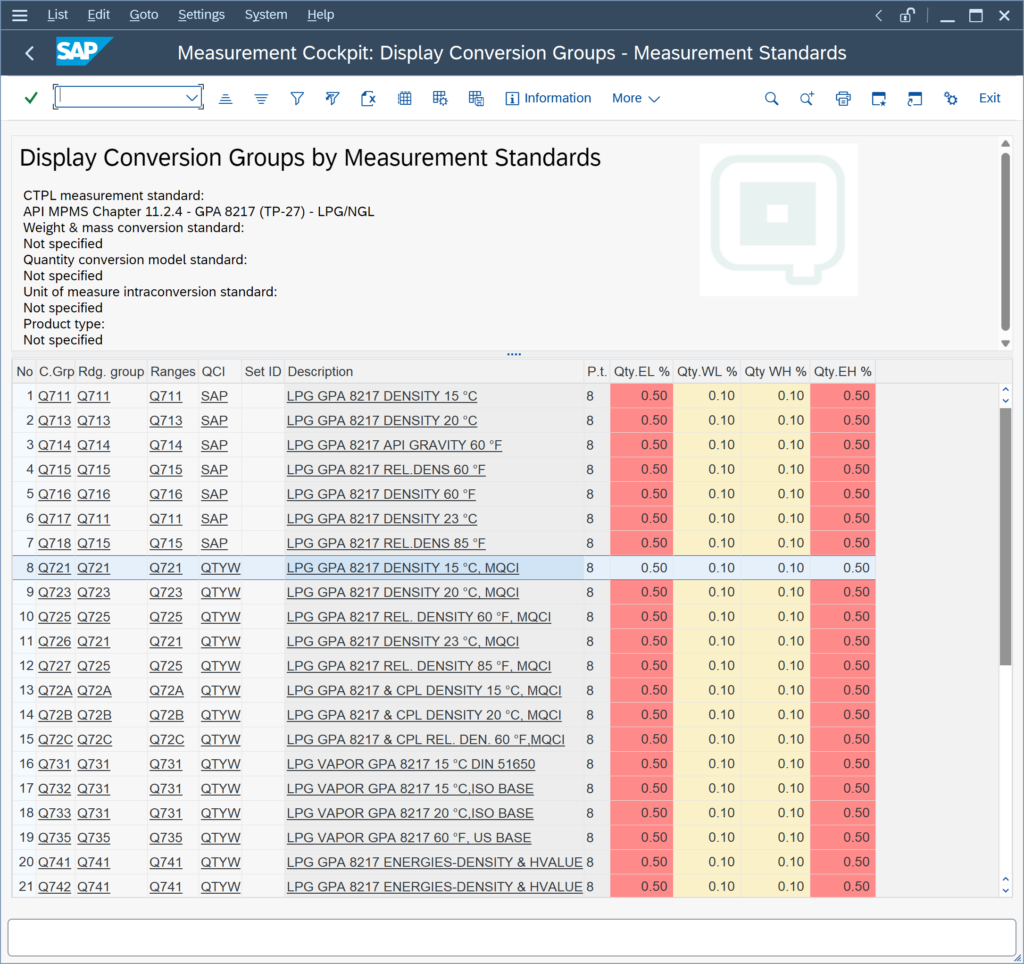Click the funnel icon with pencil
Image resolution: width=1024 pixels, height=964 pixels.
coord(332,99)
